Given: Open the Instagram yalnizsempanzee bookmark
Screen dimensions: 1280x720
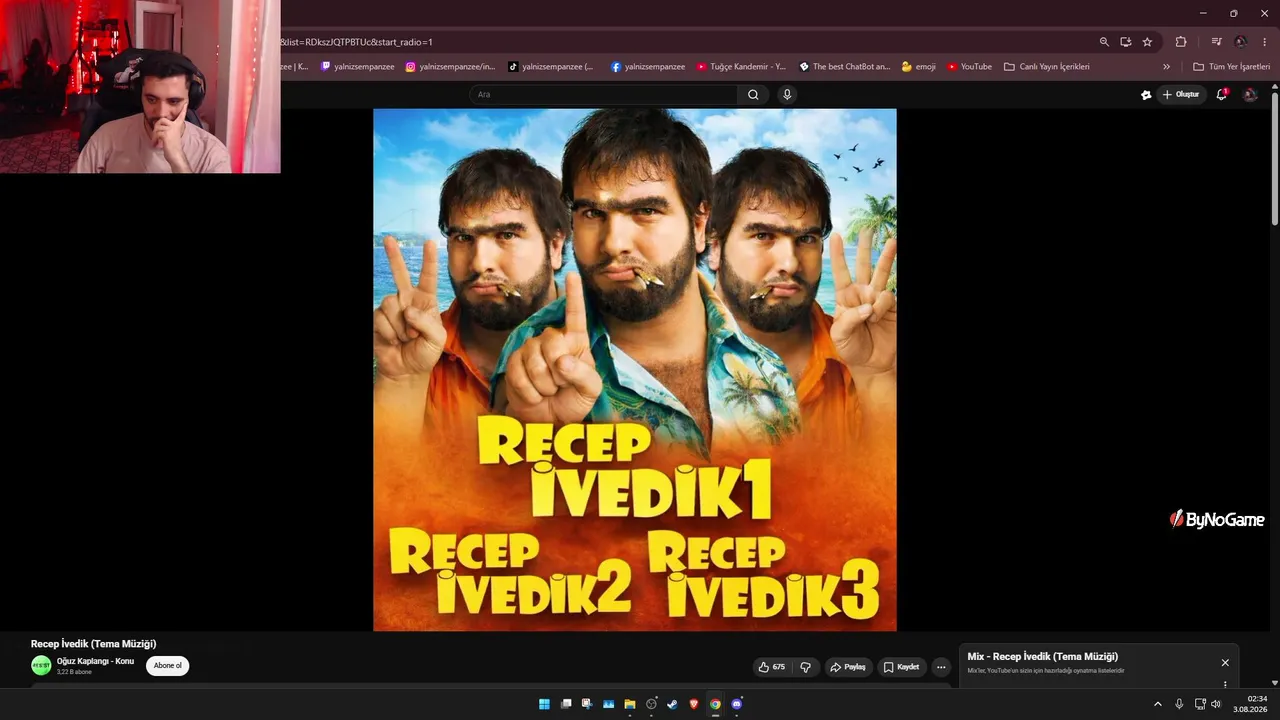Looking at the screenshot, I should tap(450, 67).
